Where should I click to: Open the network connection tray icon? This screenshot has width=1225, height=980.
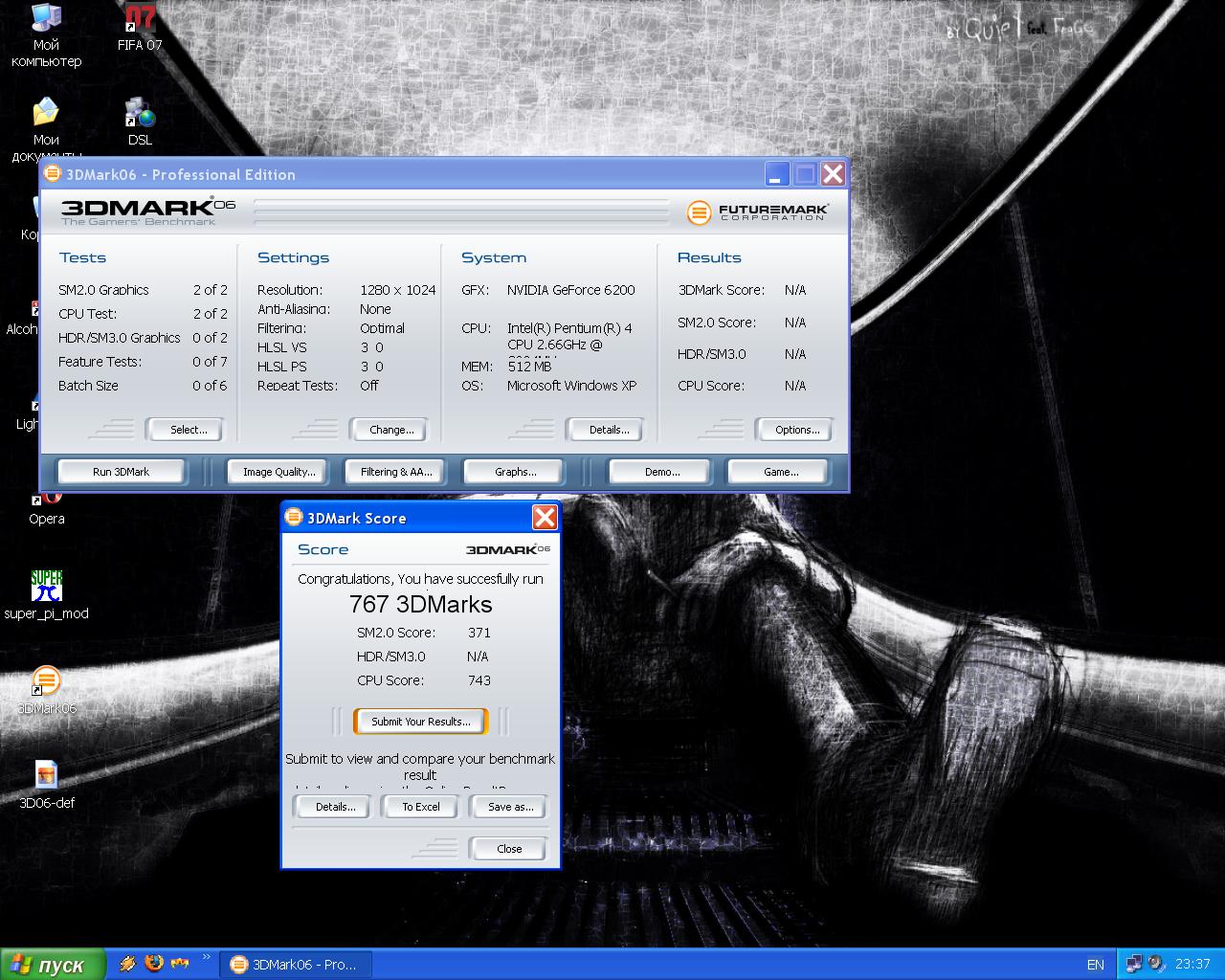point(1134,964)
